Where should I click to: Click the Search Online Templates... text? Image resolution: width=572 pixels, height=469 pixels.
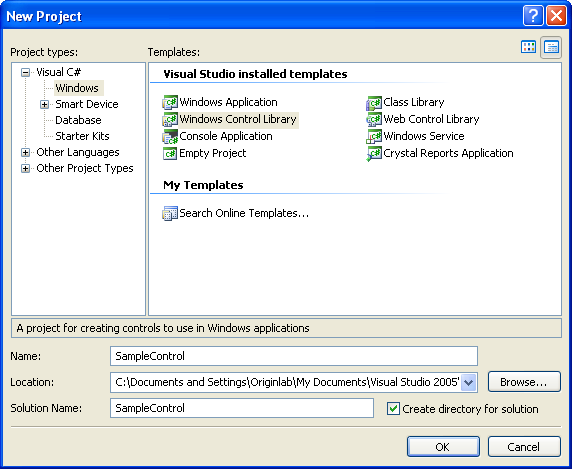244,213
